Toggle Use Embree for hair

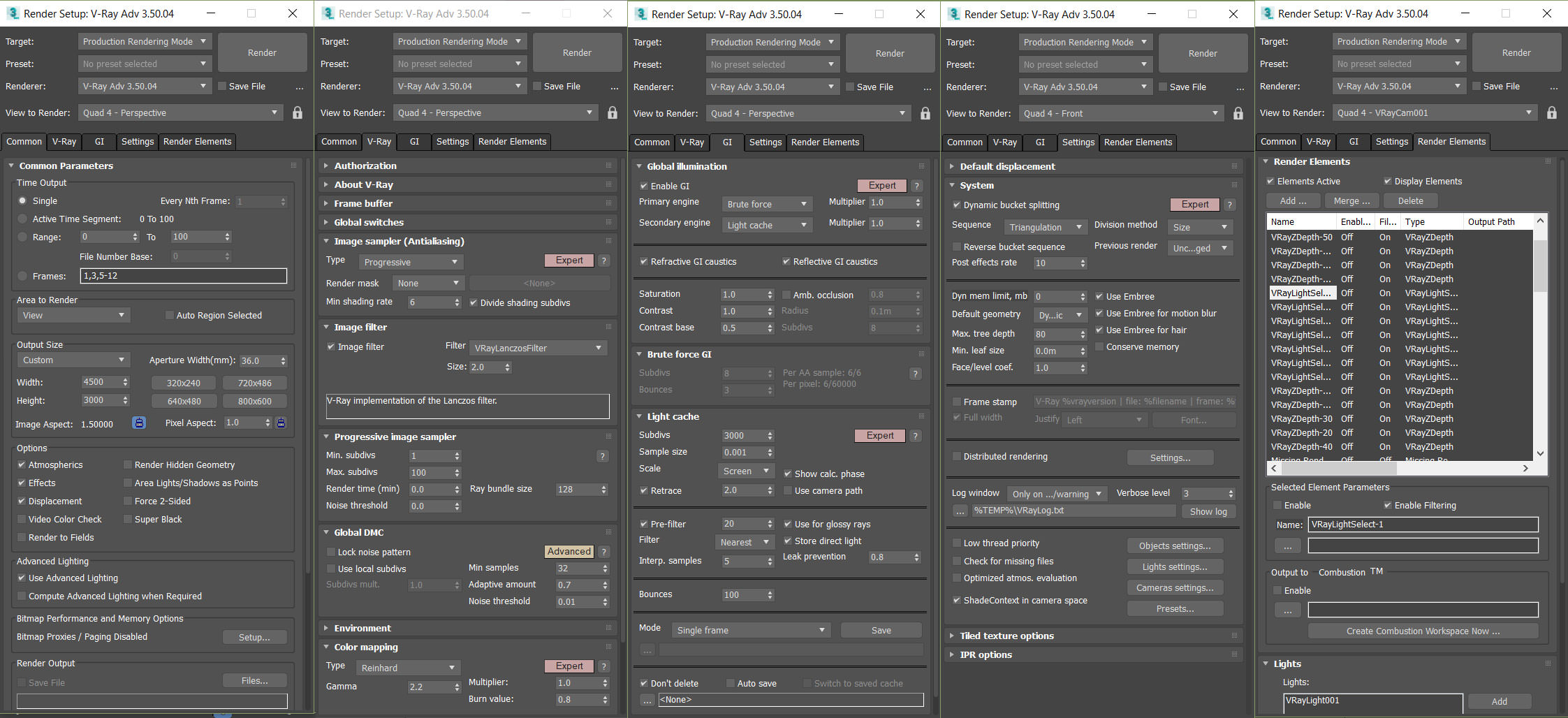point(1099,330)
